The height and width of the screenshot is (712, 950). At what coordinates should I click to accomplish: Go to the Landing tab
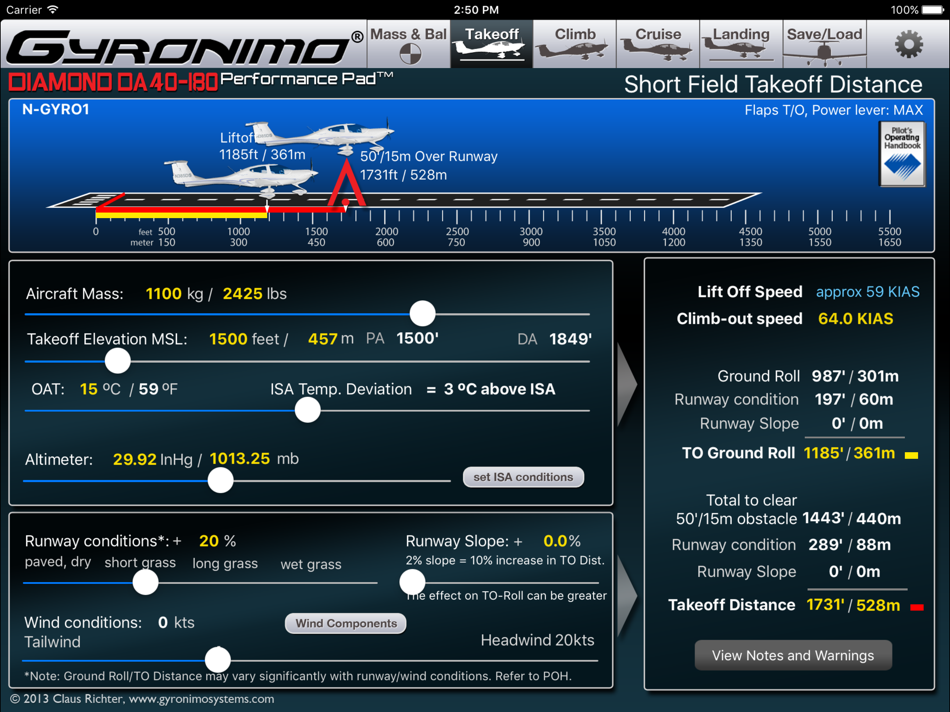[x=740, y=44]
